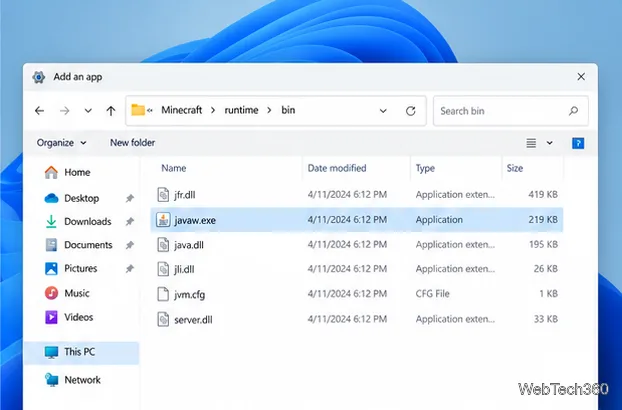Screen dimensions: 622x410
Task: Open more view options dropdown
Action: tap(549, 143)
